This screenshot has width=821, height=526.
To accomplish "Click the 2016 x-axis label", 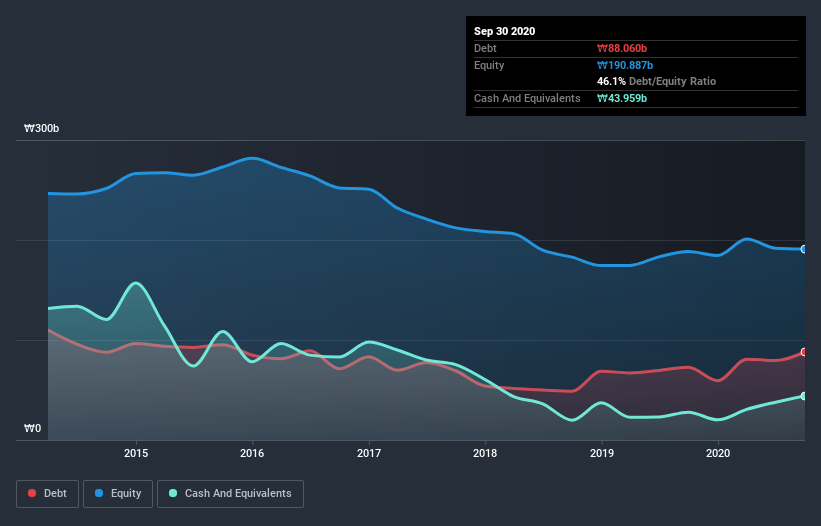I will (252, 453).
